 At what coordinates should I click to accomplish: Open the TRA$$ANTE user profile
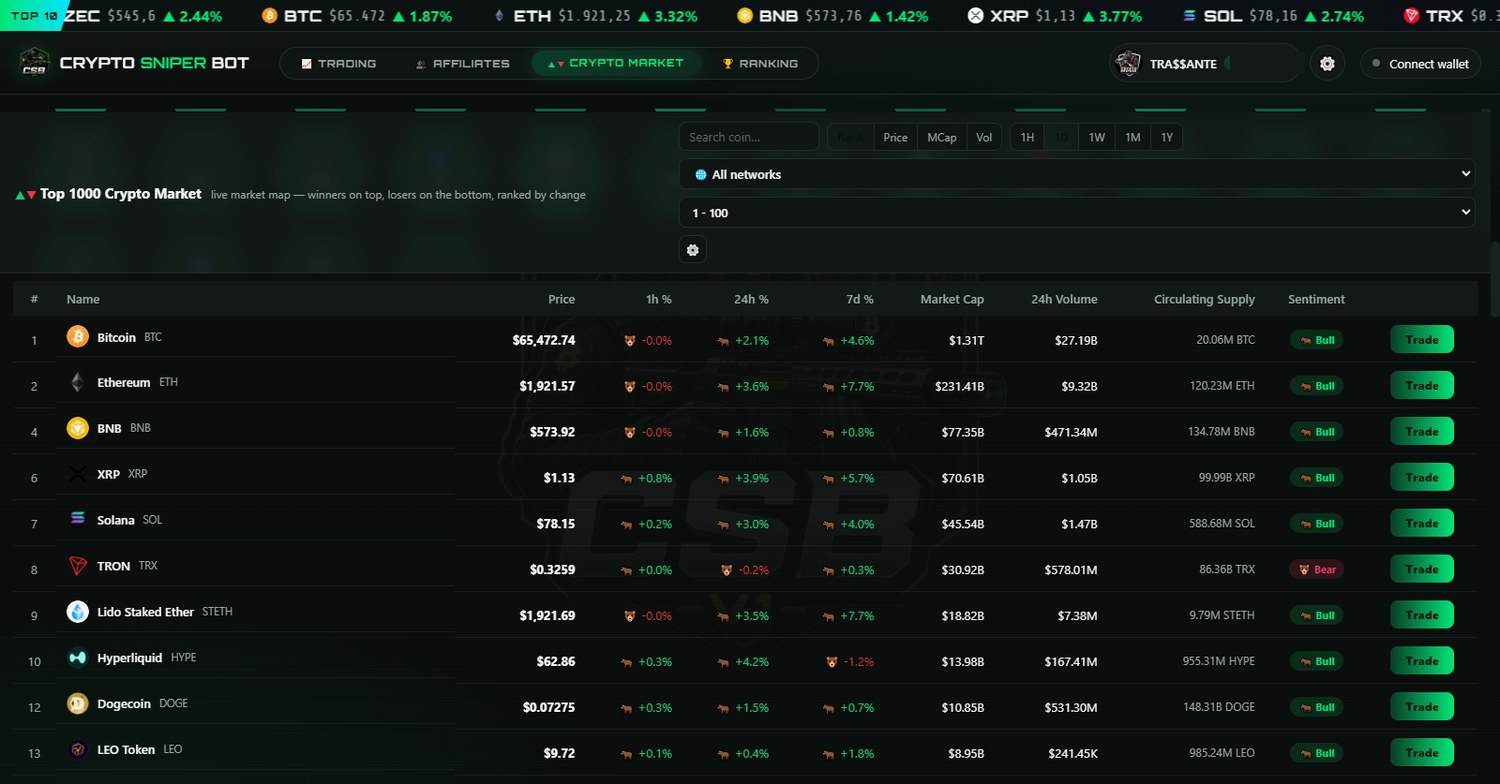pos(1205,63)
